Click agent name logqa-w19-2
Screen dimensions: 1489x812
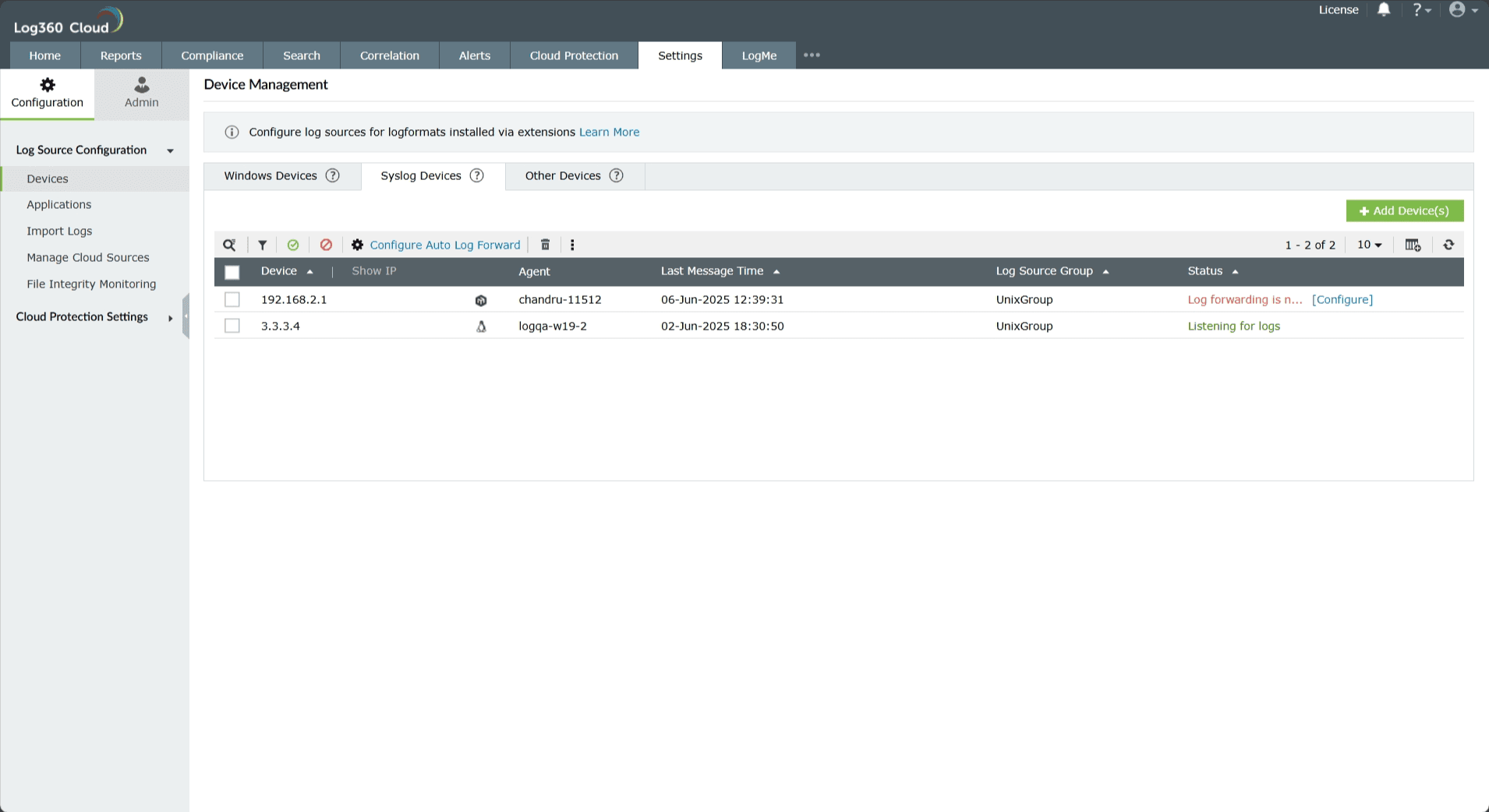click(x=553, y=326)
